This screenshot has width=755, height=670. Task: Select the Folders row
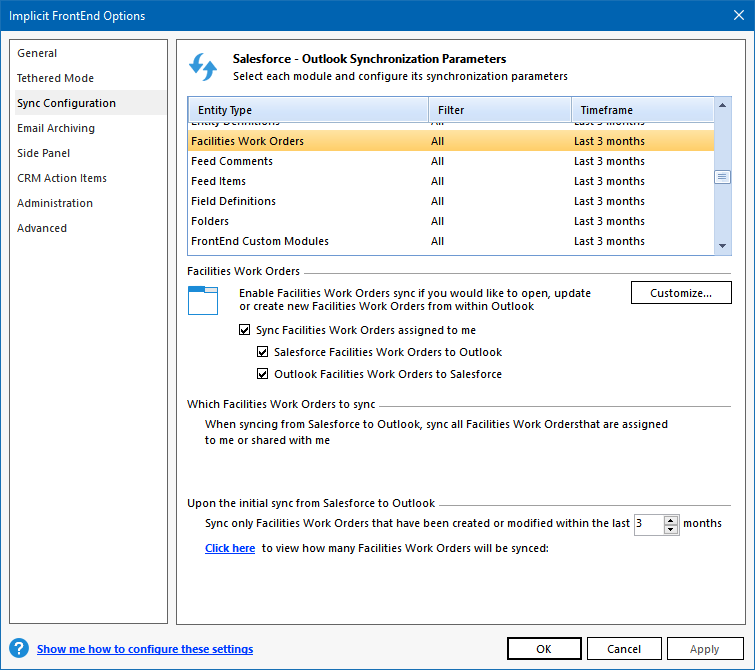[x=451, y=221]
